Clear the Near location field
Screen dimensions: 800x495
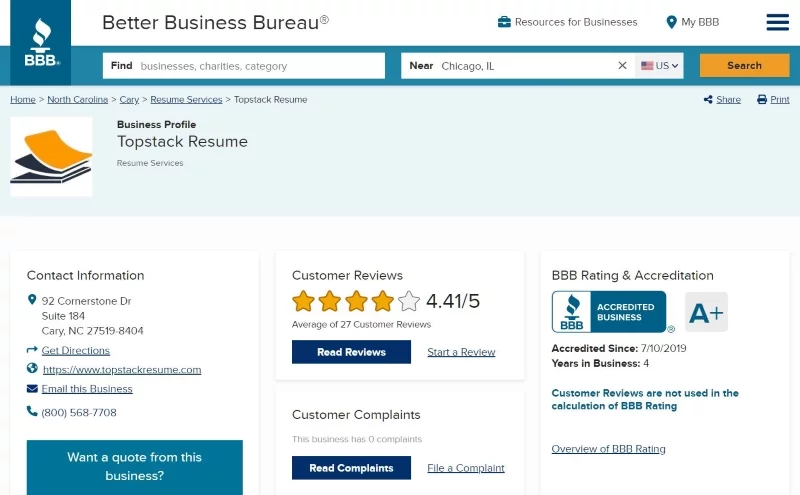tap(622, 65)
